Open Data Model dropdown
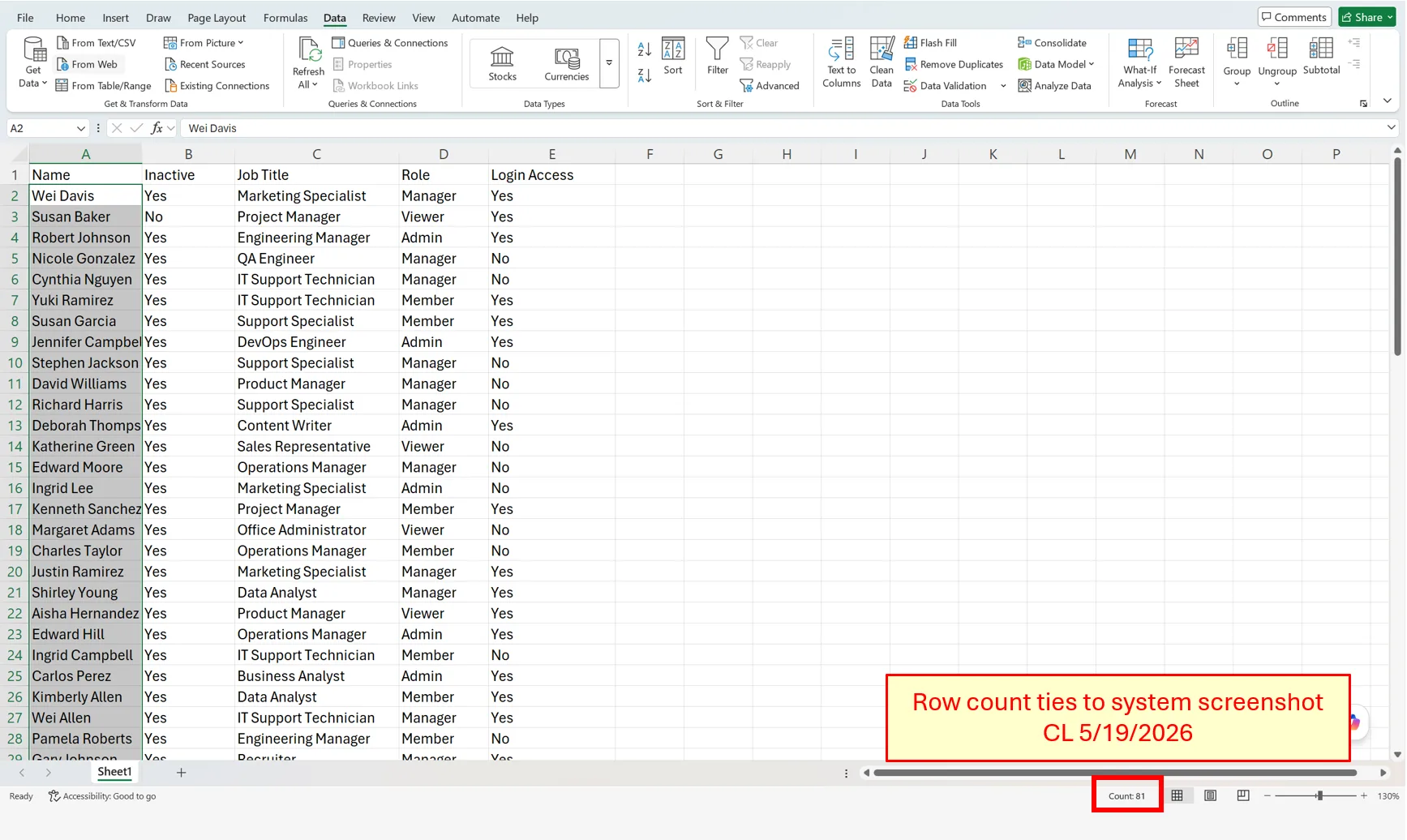This screenshot has width=1407, height=840. 1056,64
